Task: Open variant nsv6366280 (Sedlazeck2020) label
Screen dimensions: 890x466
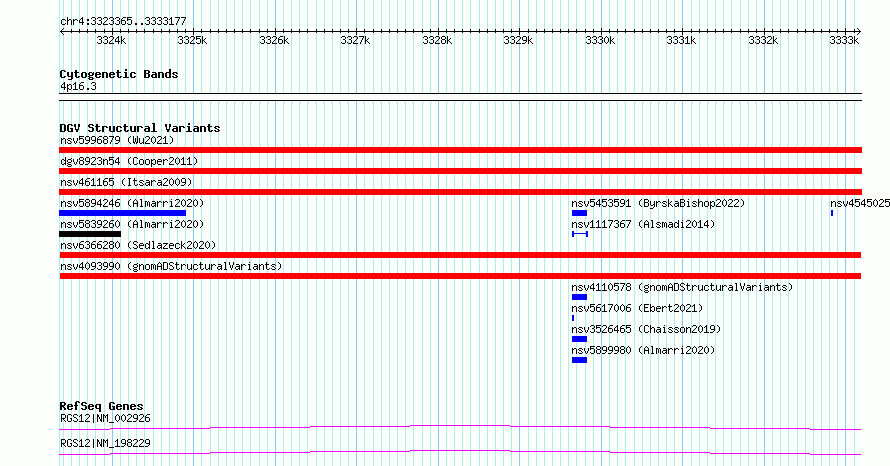Action: pyautogui.click(x=138, y=245)
